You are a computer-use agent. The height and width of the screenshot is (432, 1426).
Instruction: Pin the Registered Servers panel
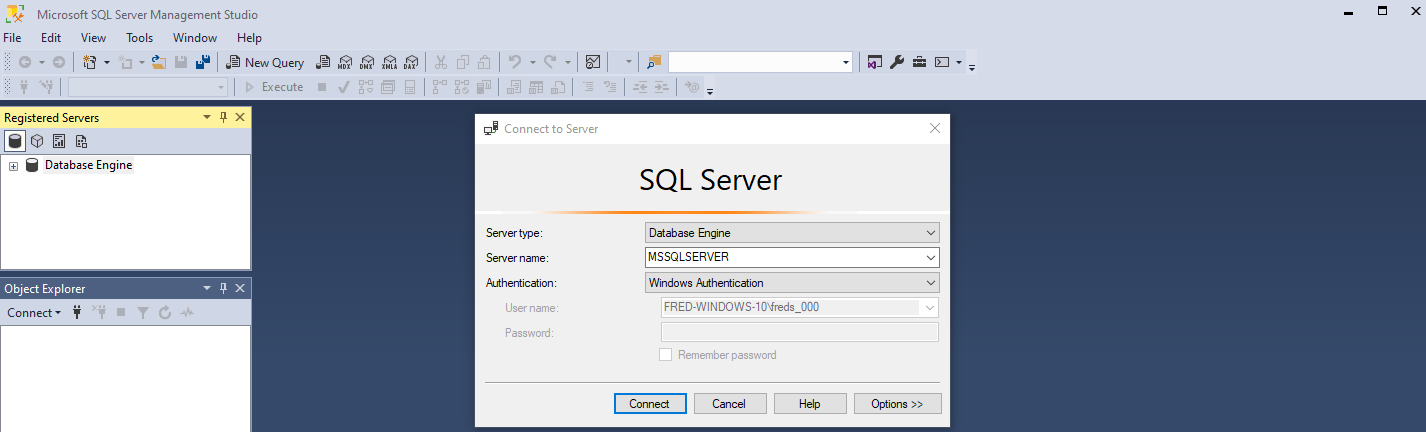[223, 118]
